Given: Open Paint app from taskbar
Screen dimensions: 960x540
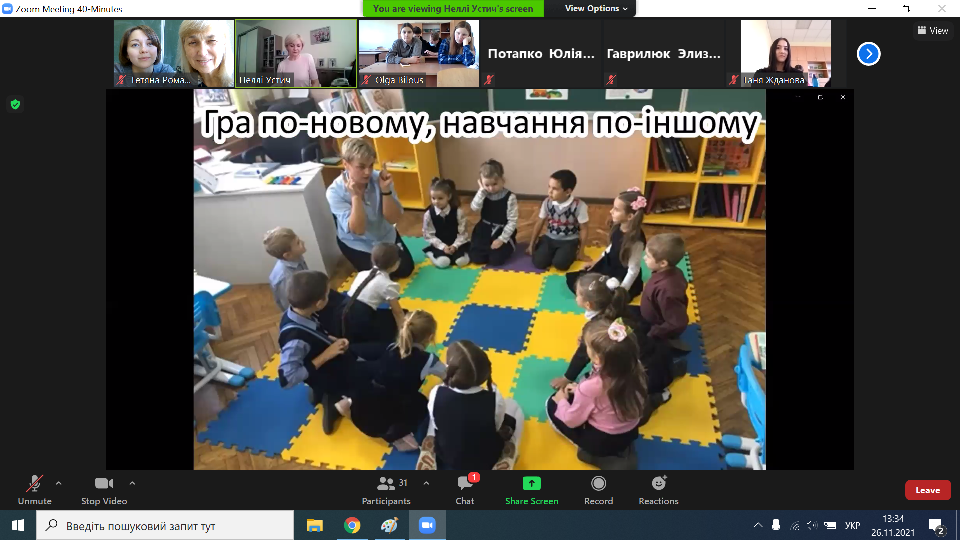Looking at the screenshot, I should [389, 525].
